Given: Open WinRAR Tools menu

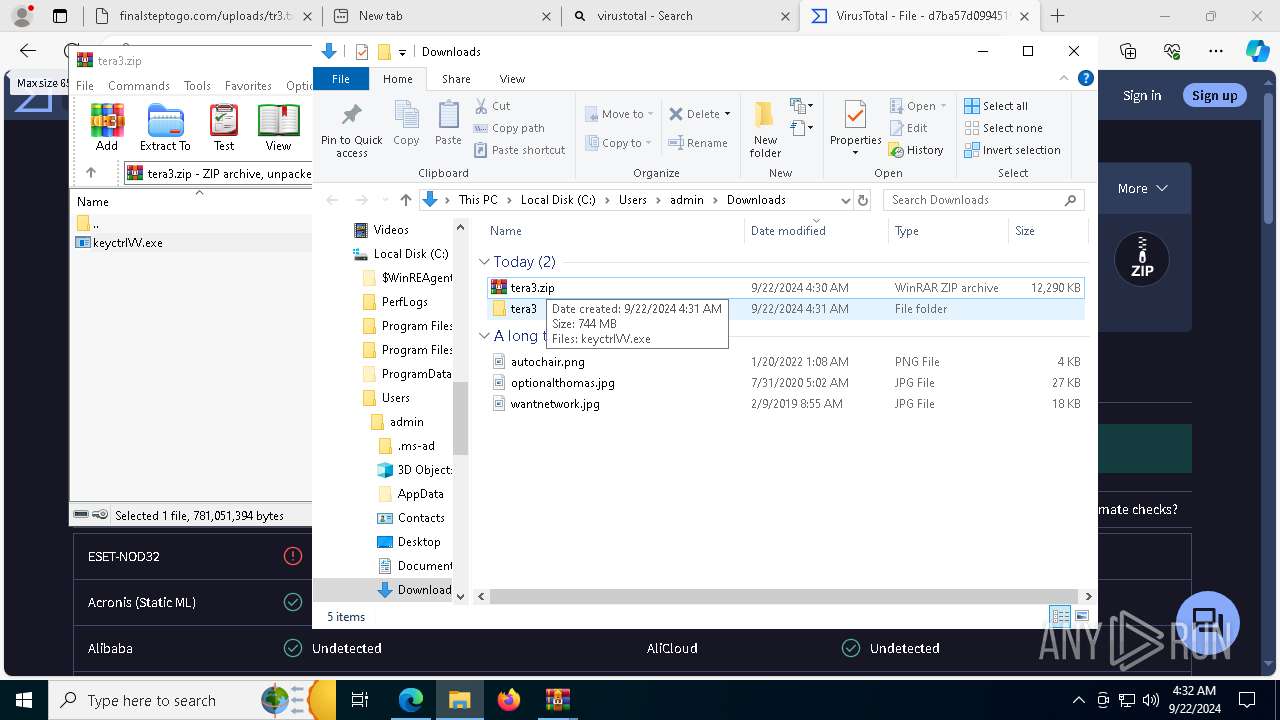Looking at the screenshot, I should point(197,86).
